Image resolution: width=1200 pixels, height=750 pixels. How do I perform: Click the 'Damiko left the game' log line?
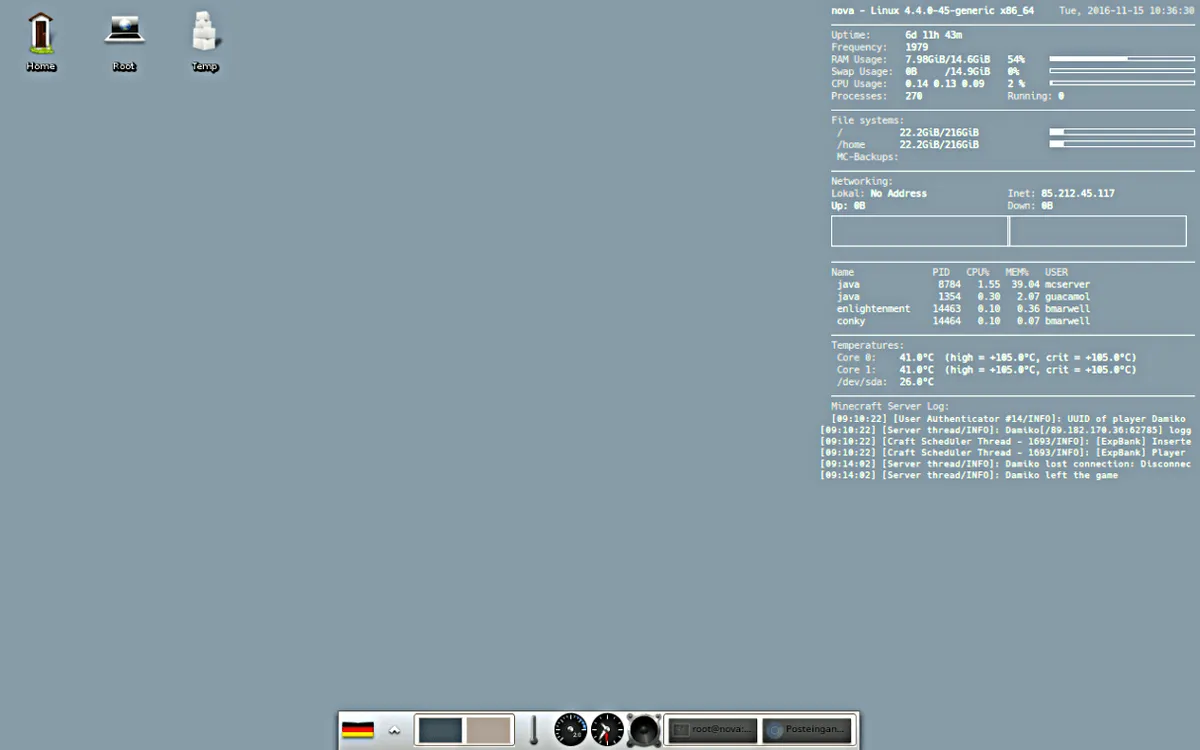point(969,475)
